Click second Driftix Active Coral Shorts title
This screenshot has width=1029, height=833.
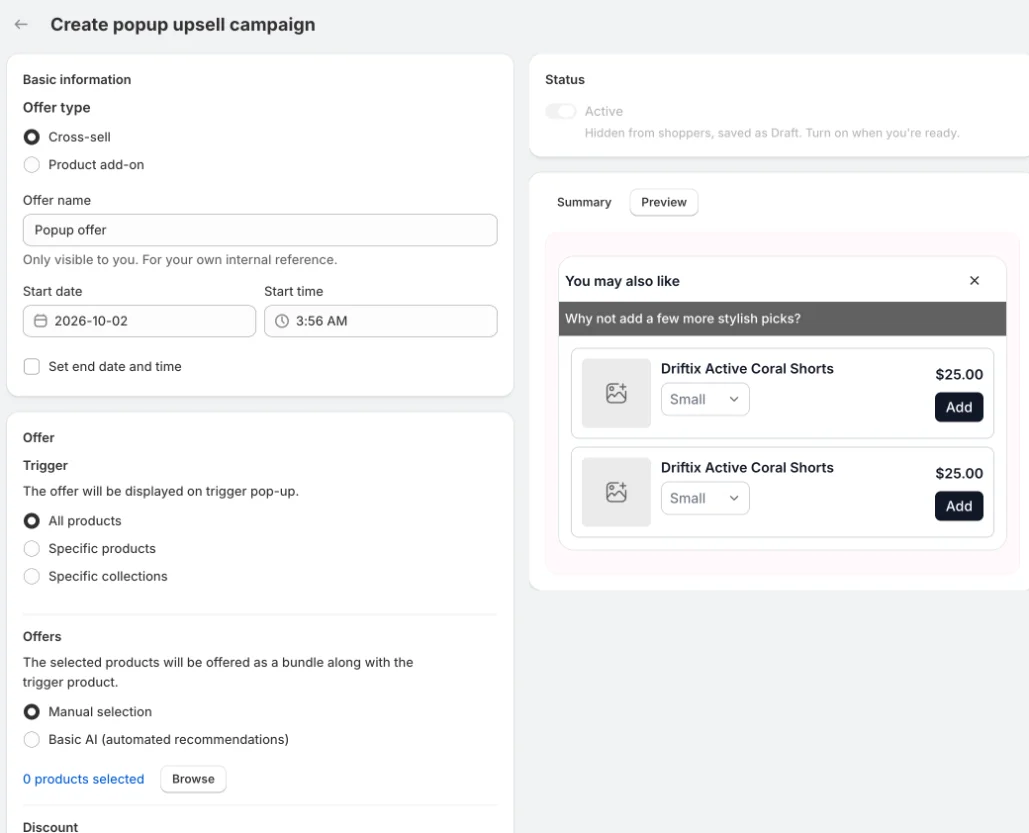(747, 468)
